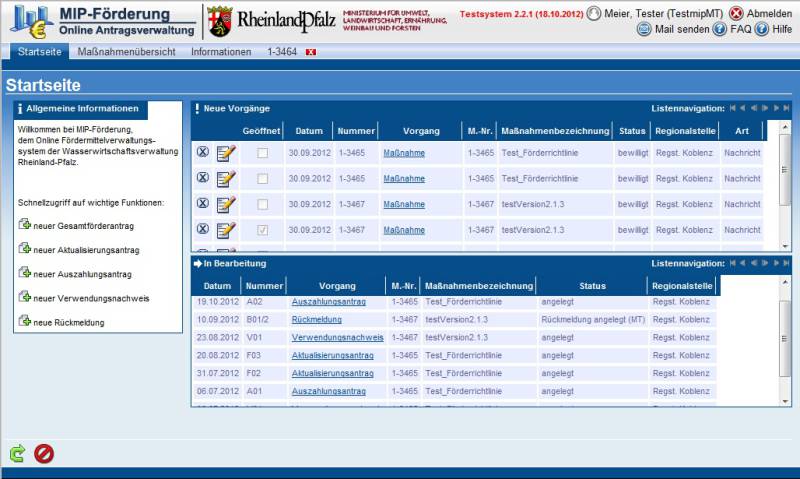Image resolution: width=800 pixels, height=479 pixels.
Task: Click X icon in the unchecked 1-3467 row
Action: pos(203,203)
